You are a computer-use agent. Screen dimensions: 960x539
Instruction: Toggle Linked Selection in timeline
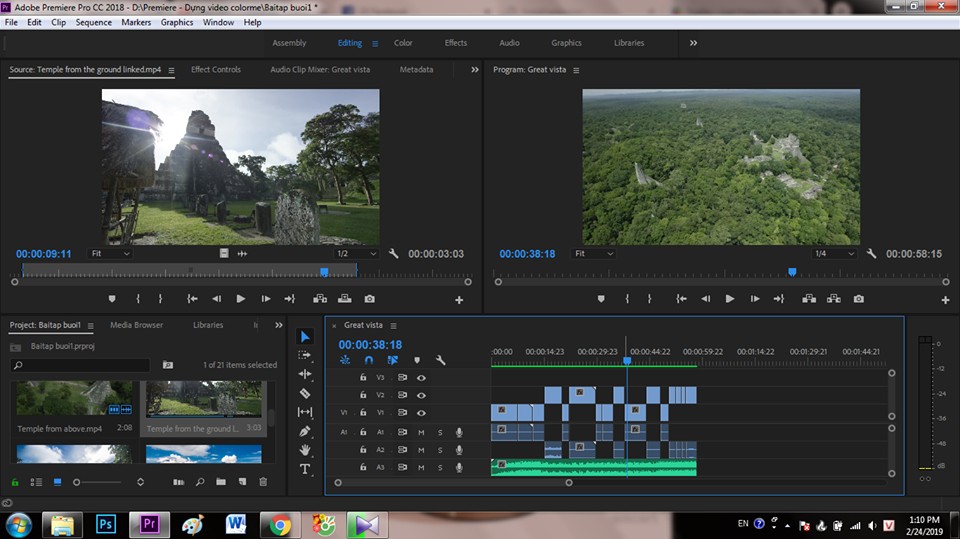[x=392, y=360]
